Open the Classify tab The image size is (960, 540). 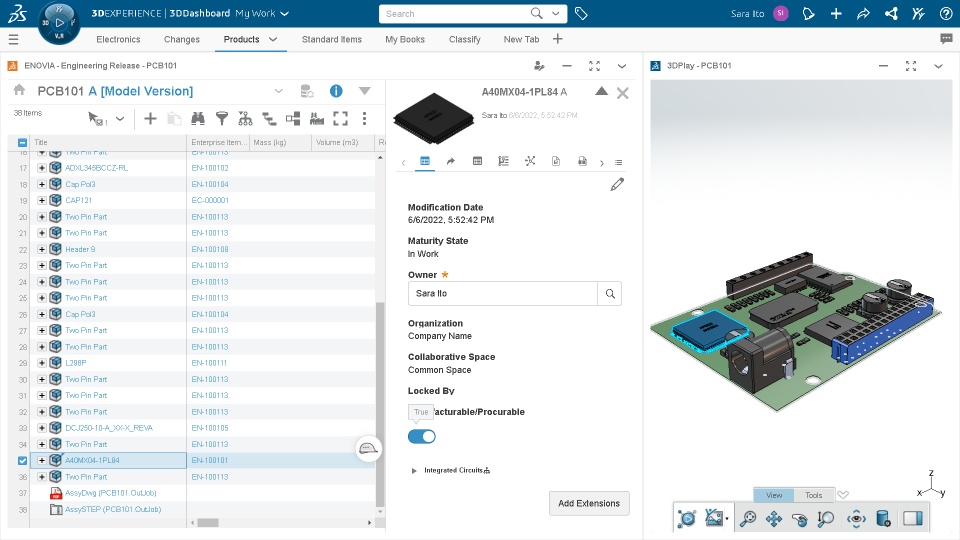click(465, 39)
